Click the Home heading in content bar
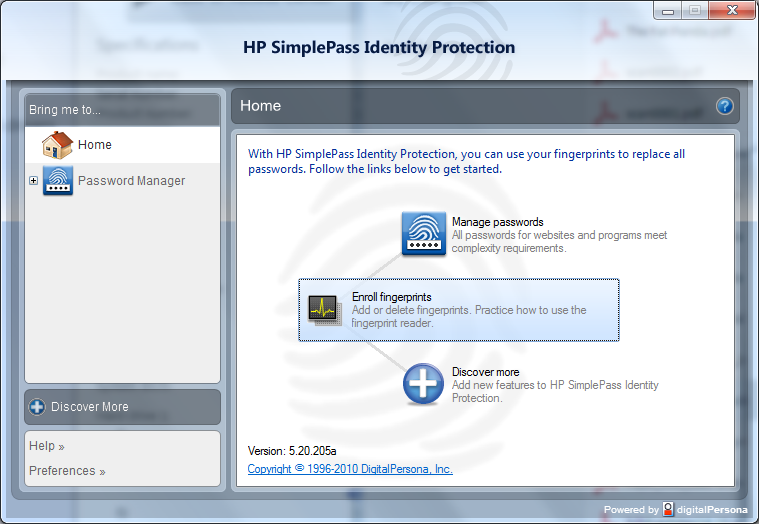 [x=260, y=105]
